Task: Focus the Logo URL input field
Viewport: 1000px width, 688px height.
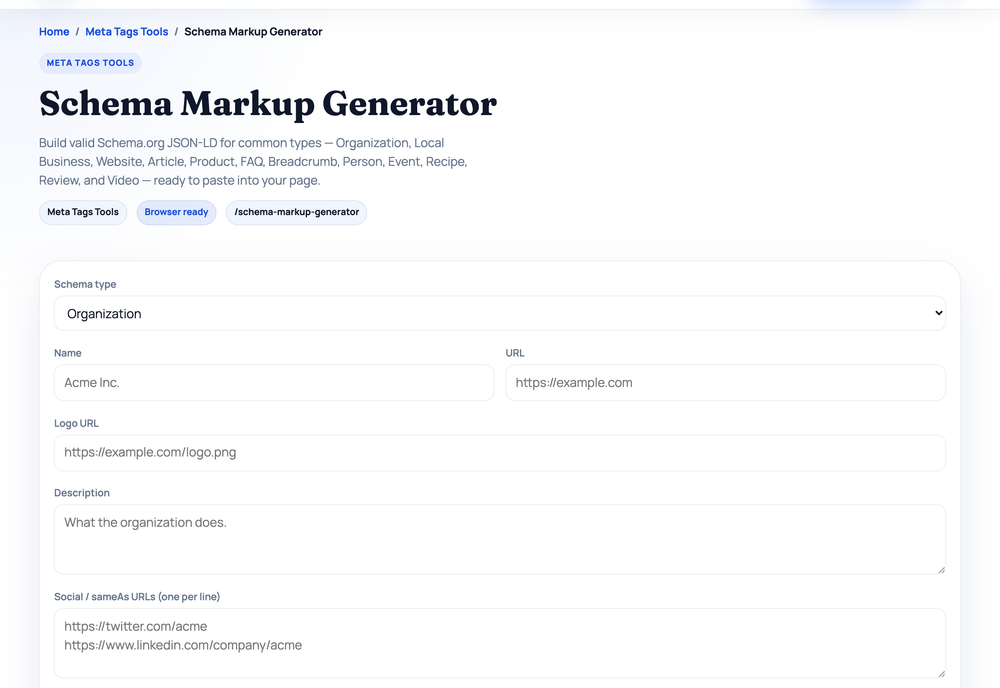Action: tap(499, 453)
